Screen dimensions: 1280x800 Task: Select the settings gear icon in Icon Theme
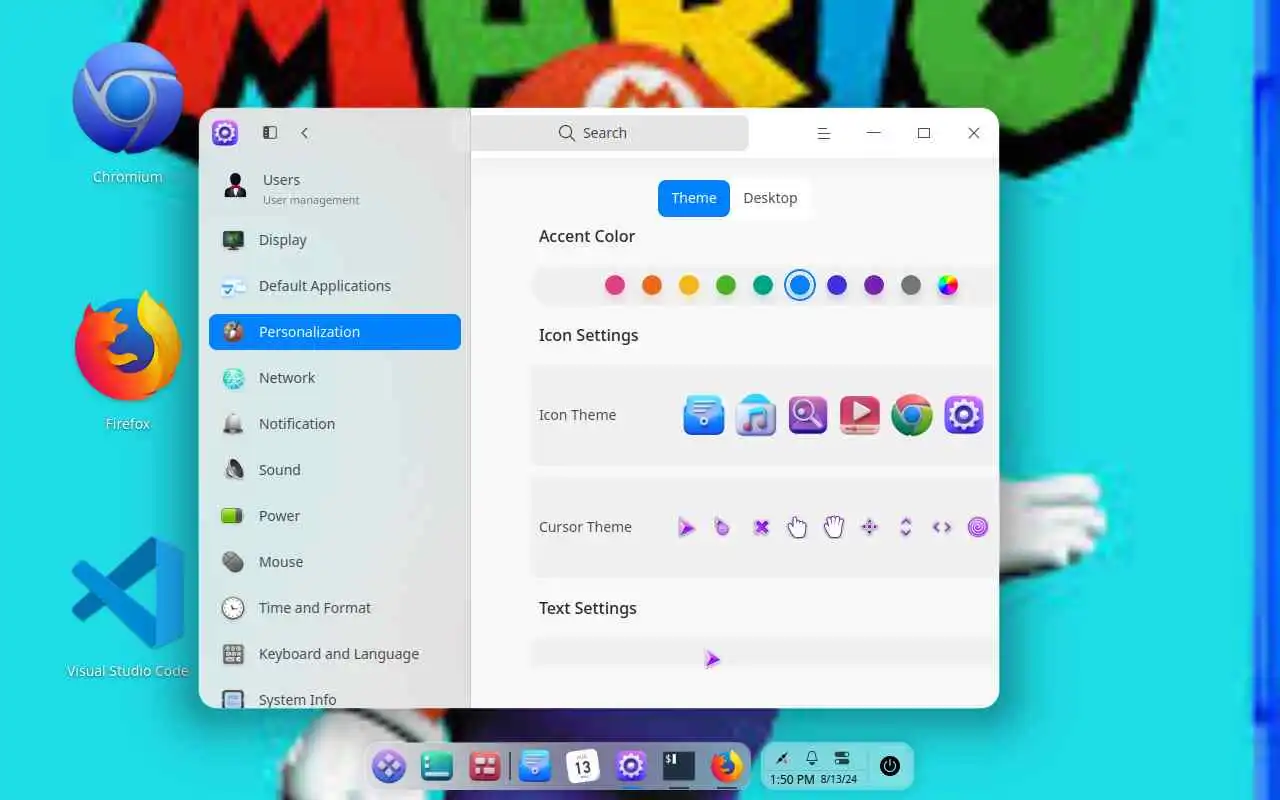[964, 415]
